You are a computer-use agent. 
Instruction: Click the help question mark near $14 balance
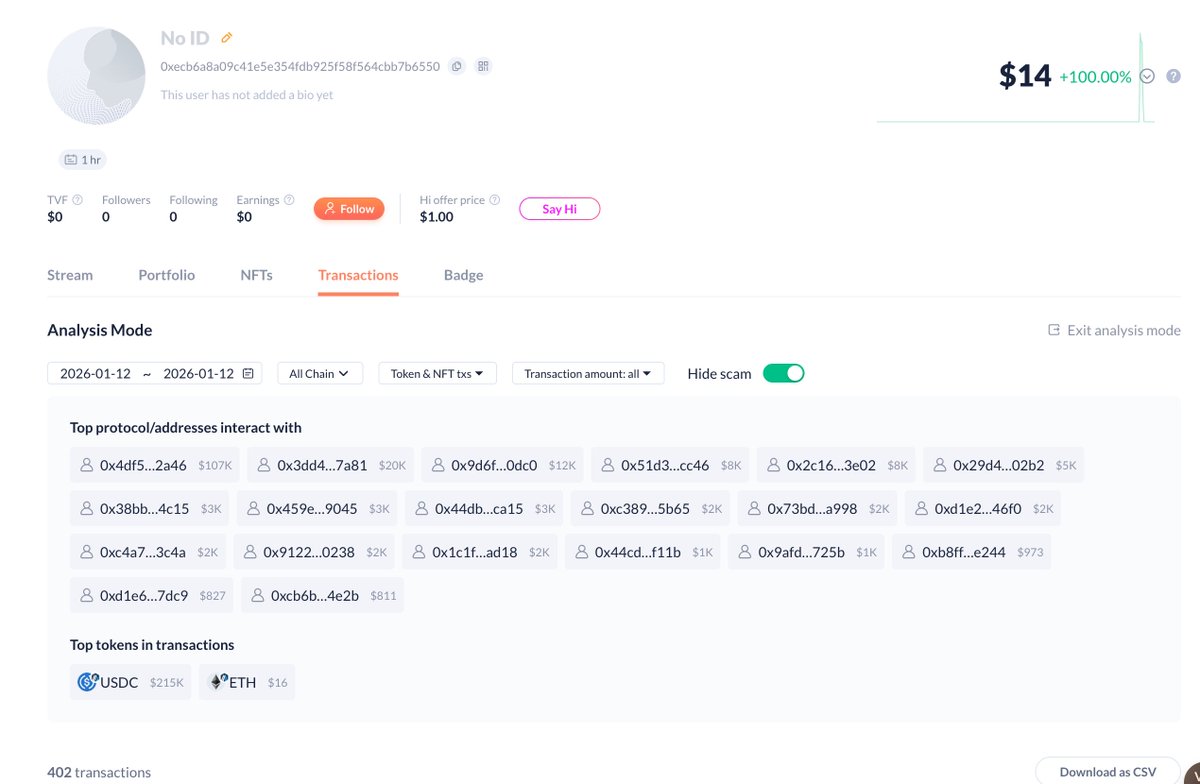click(x=1173, y=76)
